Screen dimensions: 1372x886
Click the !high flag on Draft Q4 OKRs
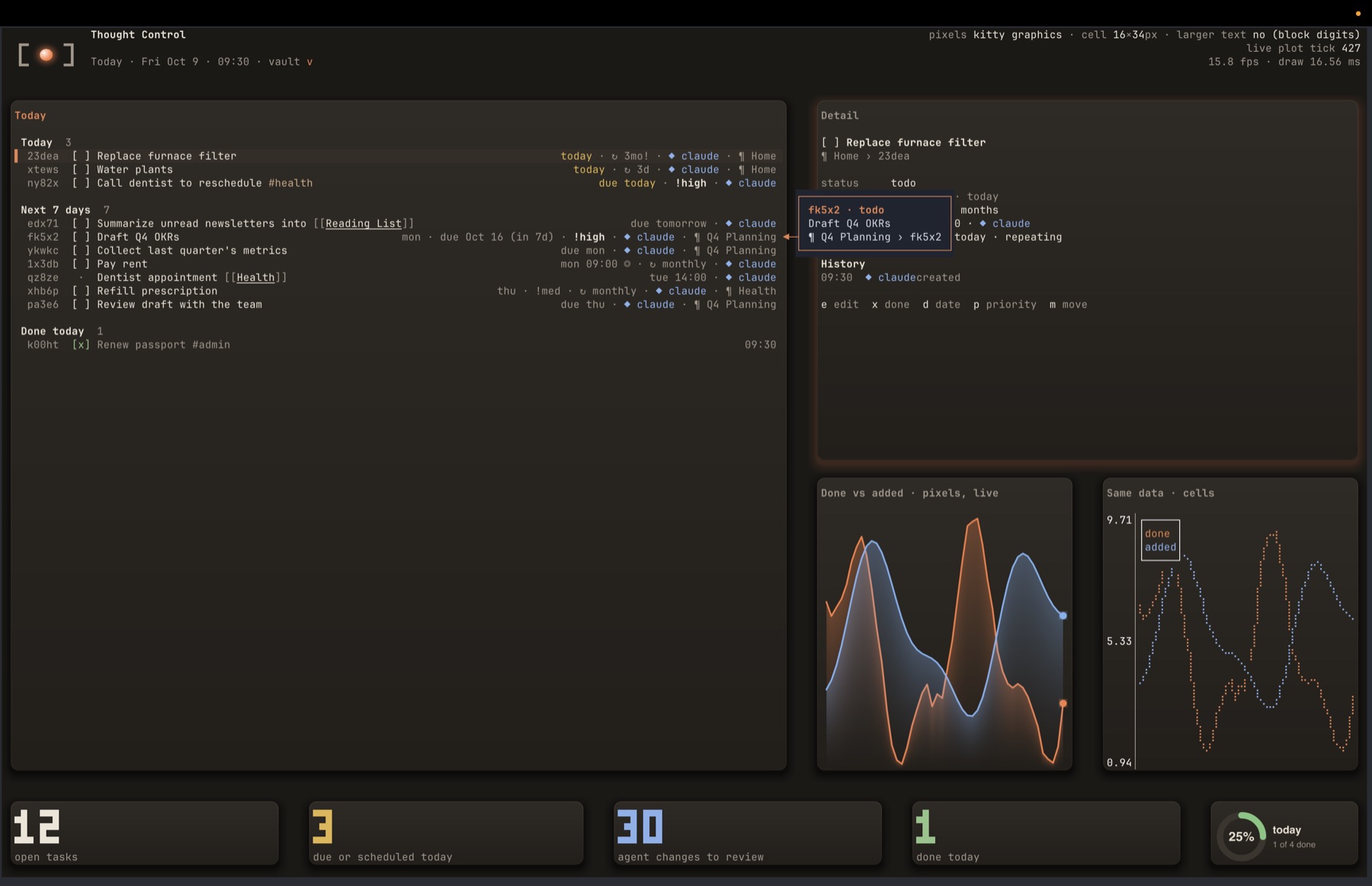(x=589, y=237)
